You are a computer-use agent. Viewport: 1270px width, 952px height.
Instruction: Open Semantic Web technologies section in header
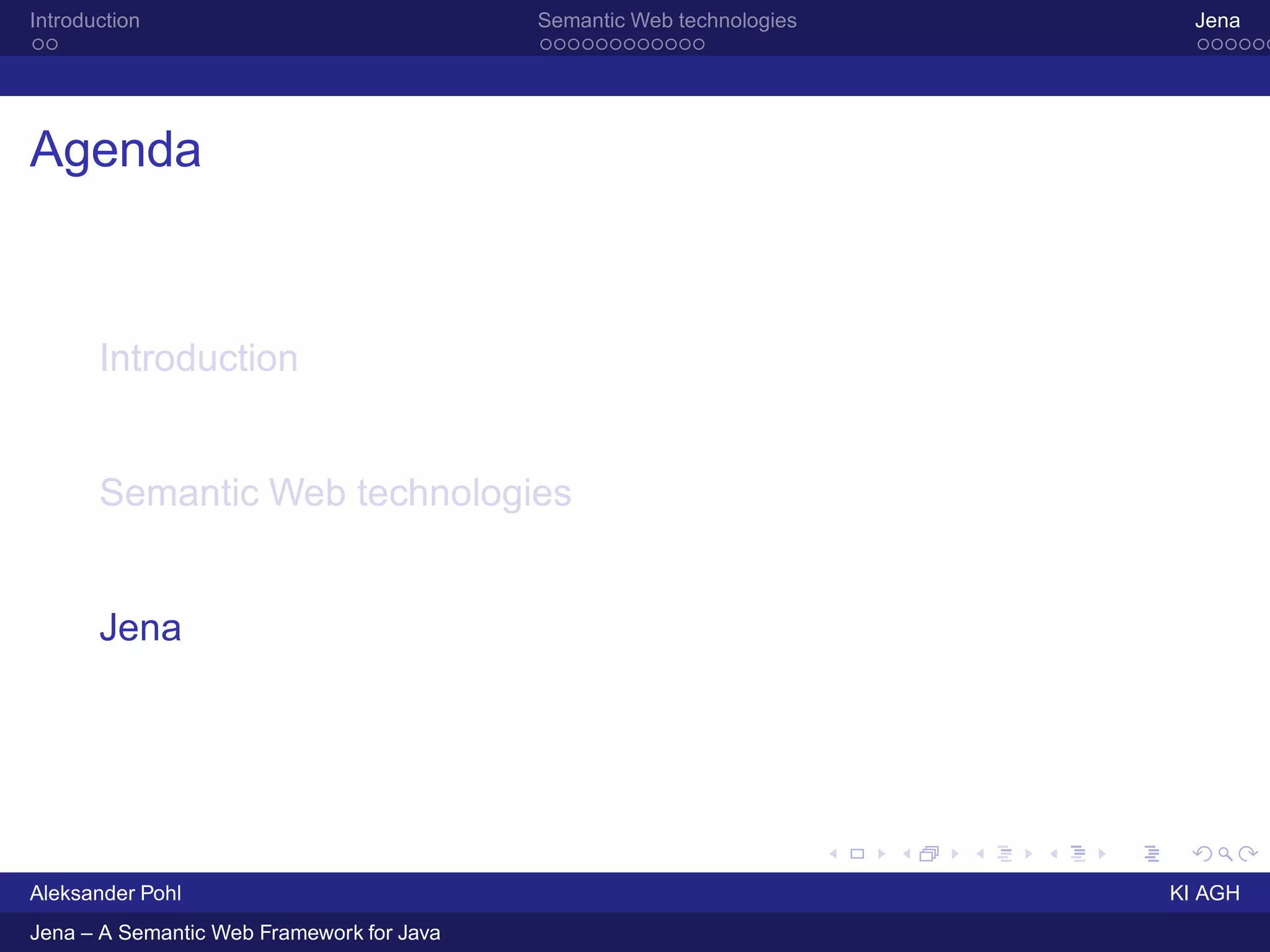667,20
